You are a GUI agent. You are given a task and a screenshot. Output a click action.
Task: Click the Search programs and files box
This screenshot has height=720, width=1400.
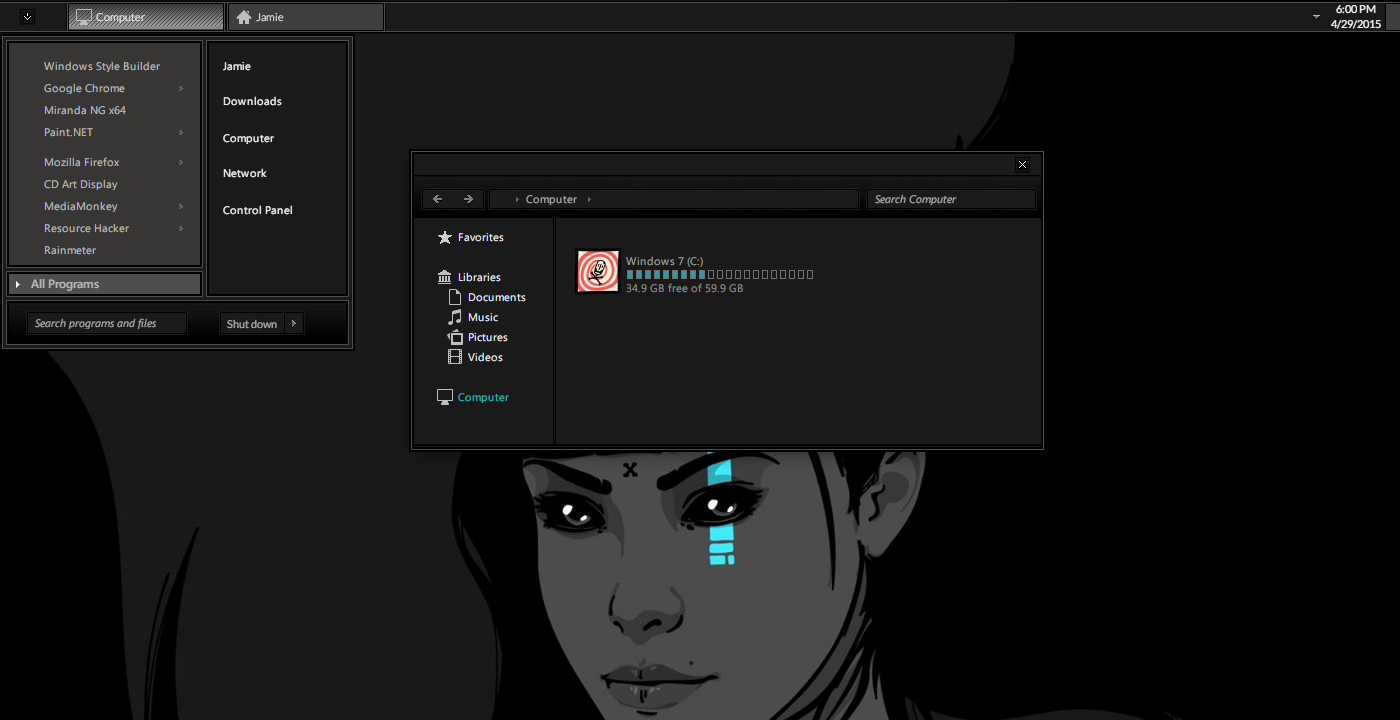[x=106, y=323]
